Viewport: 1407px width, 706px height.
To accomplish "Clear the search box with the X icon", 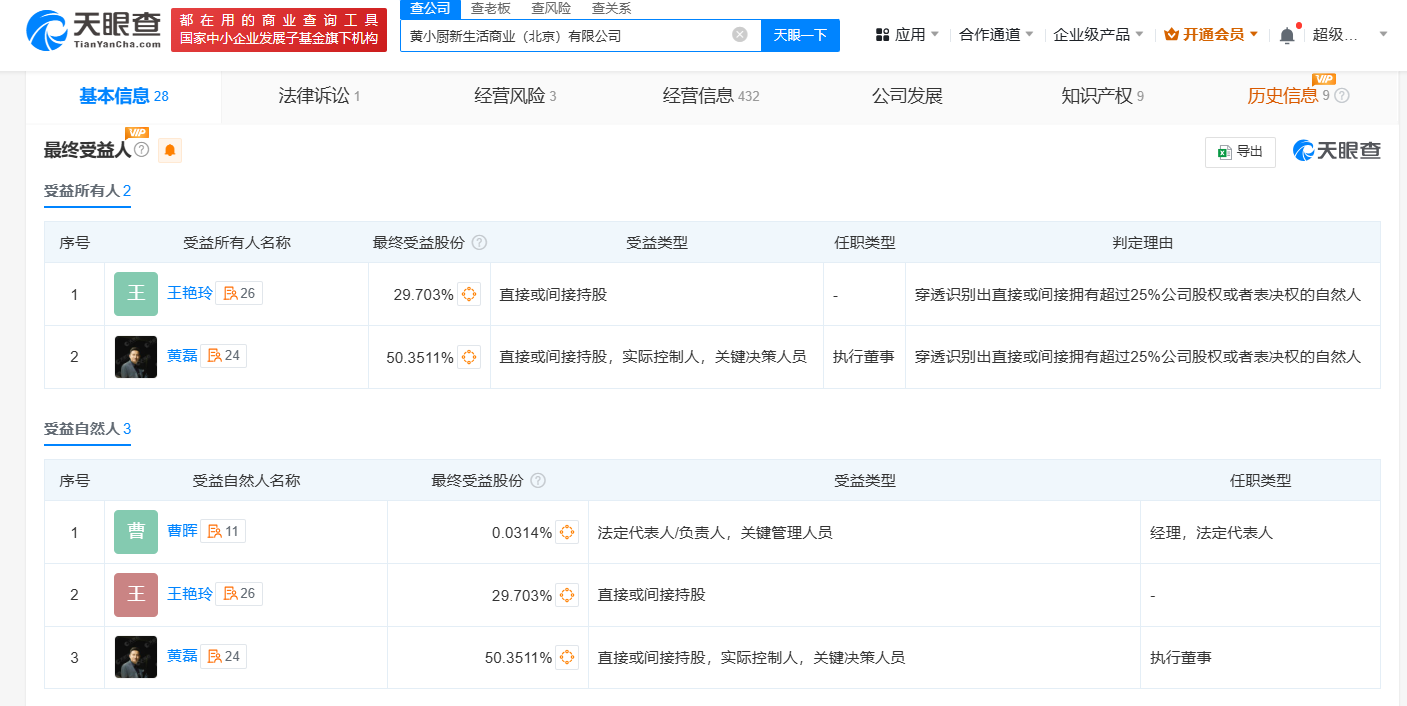I will [x=740, y=35].
